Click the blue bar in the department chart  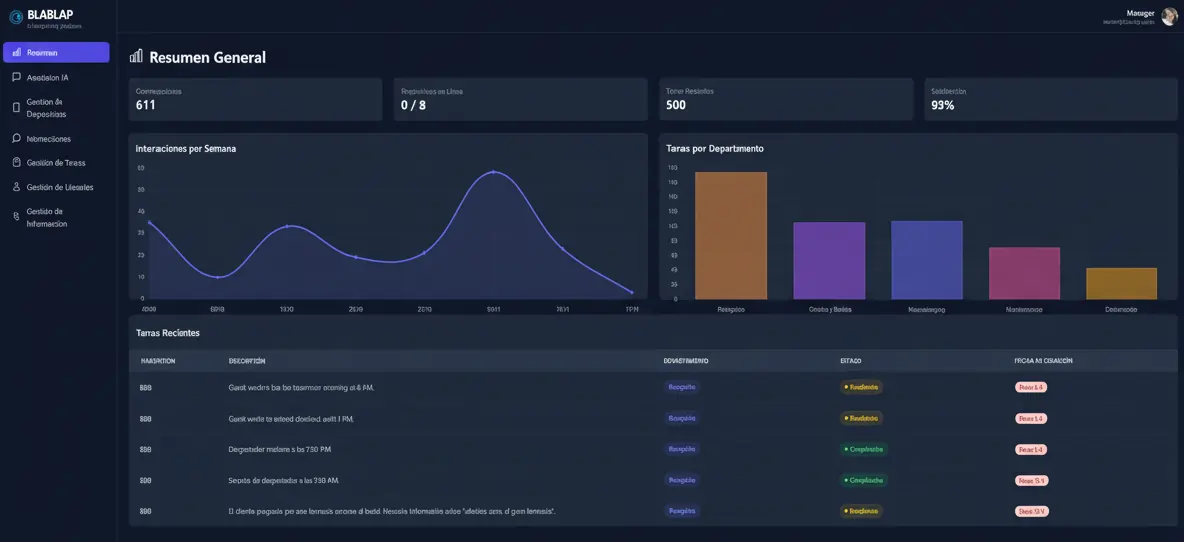click(927, 260)
